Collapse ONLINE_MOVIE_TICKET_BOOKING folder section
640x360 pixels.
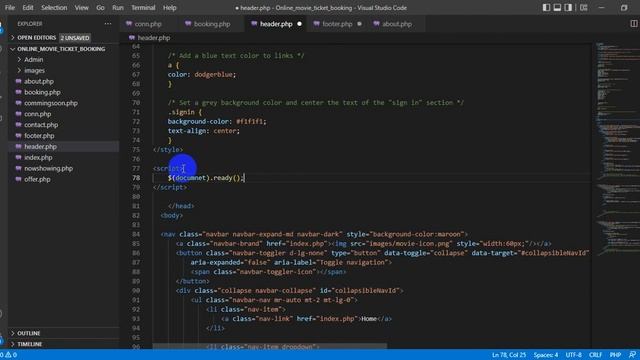pos(61,49)
